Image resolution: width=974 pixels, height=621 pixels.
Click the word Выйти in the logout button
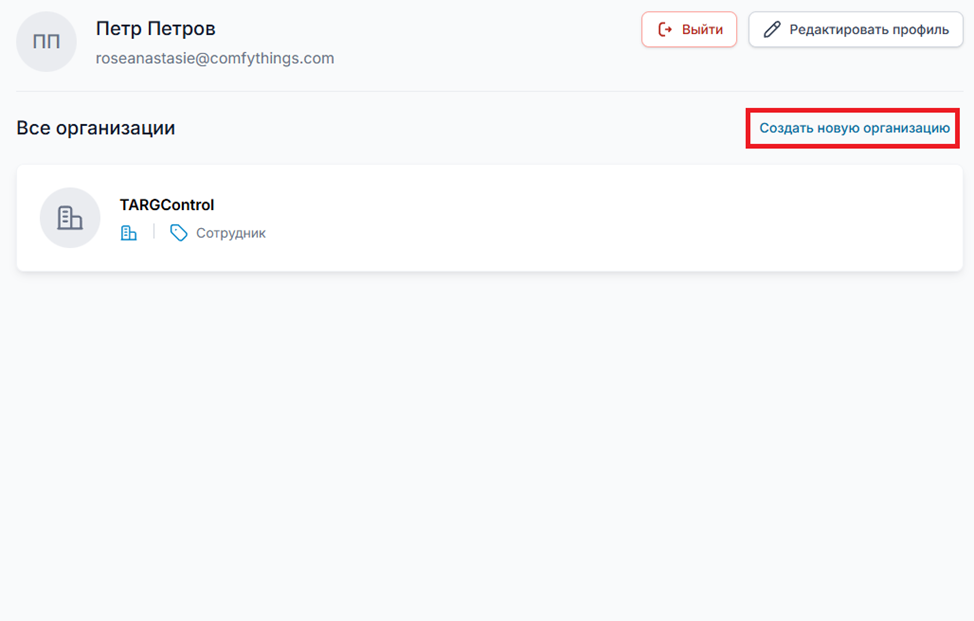702,30
